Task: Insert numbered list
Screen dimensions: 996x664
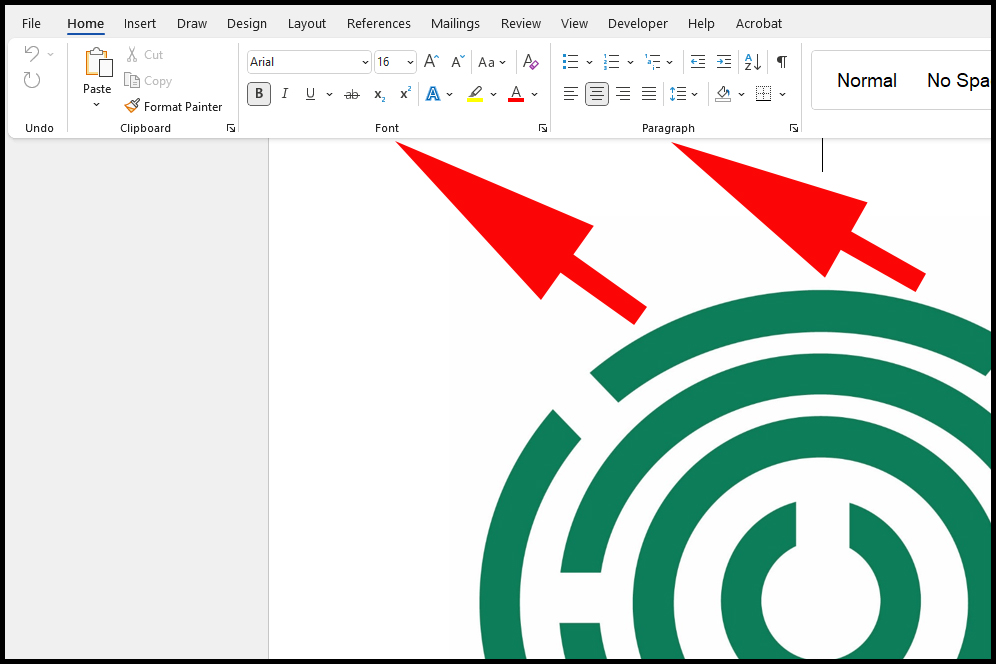Action: [612, 62]
